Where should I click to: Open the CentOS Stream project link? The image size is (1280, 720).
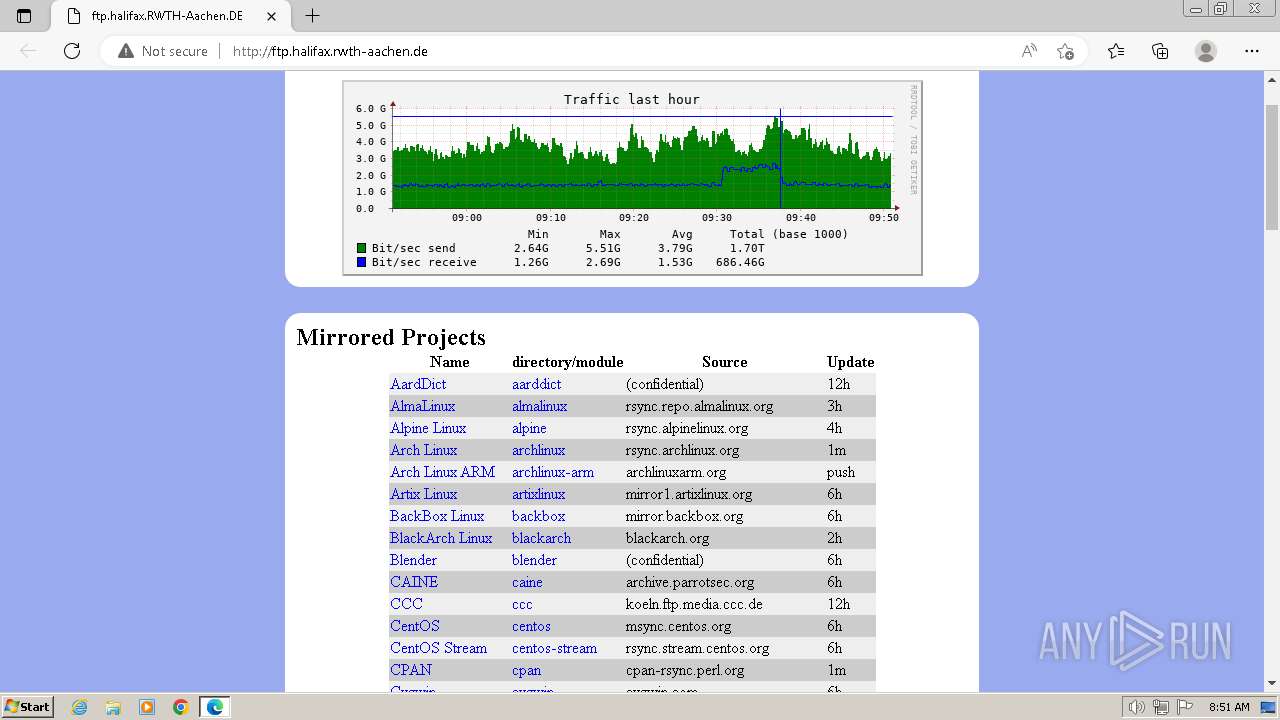click(x=438, y=648)
